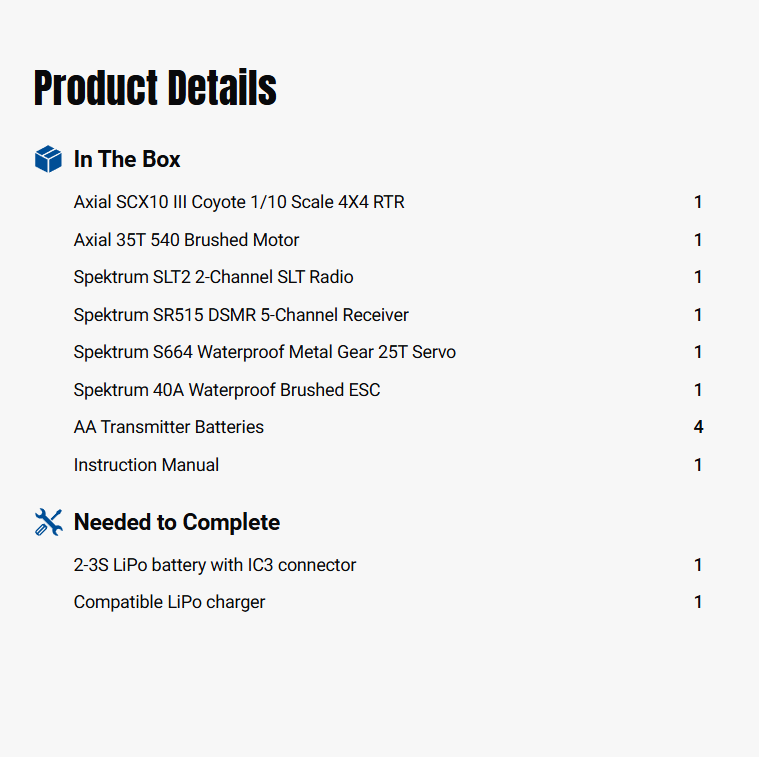The width and height of the screenshot is (759, 757).
Task: Select the In The Box section heading
Action: click(x=127, y=159)
